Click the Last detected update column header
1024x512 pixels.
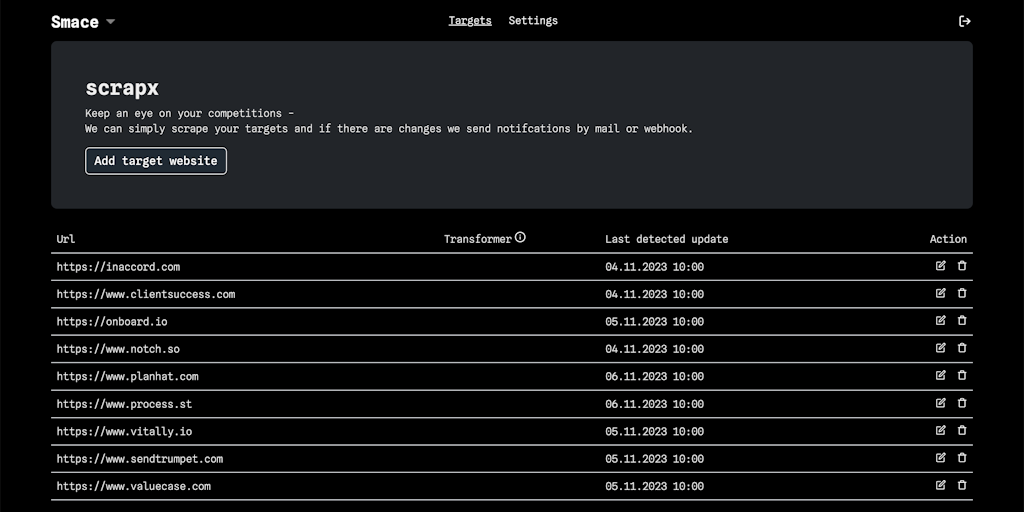click(666, 239)
